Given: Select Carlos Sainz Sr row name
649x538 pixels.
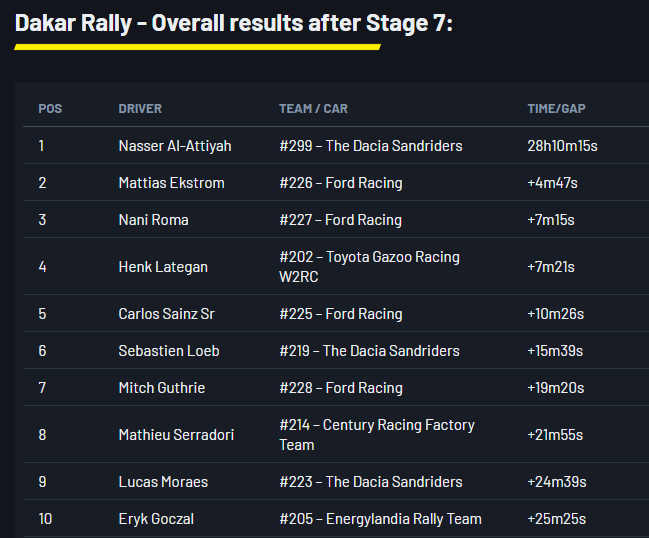Looking at the screenshot, I should click(166, 314).
